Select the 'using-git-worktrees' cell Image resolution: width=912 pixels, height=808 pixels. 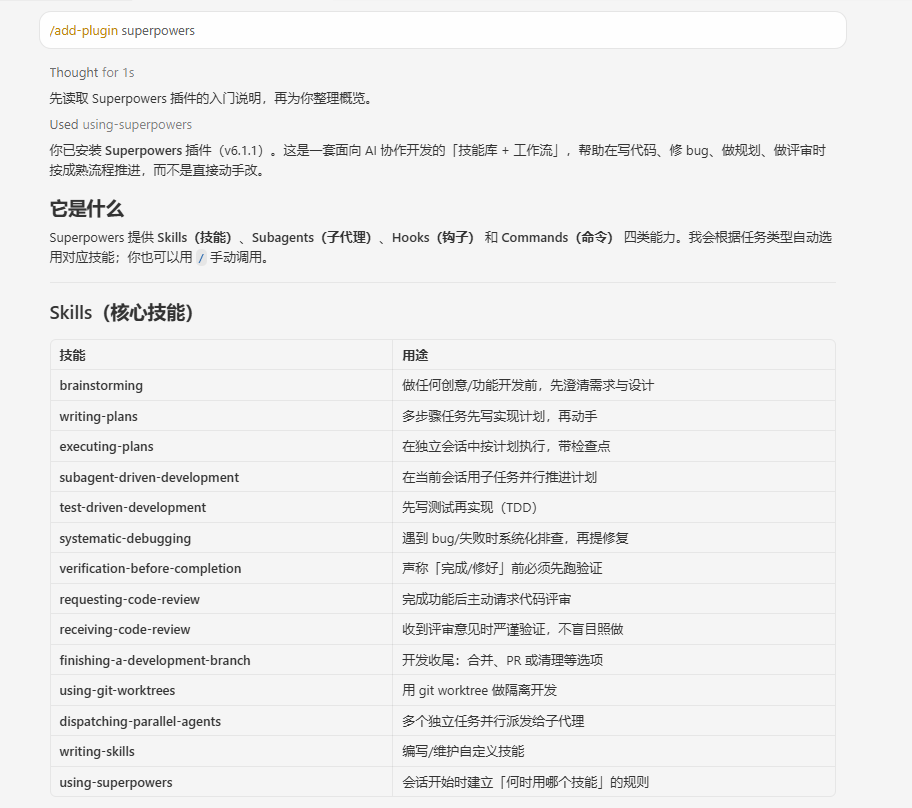click(222, 690)
